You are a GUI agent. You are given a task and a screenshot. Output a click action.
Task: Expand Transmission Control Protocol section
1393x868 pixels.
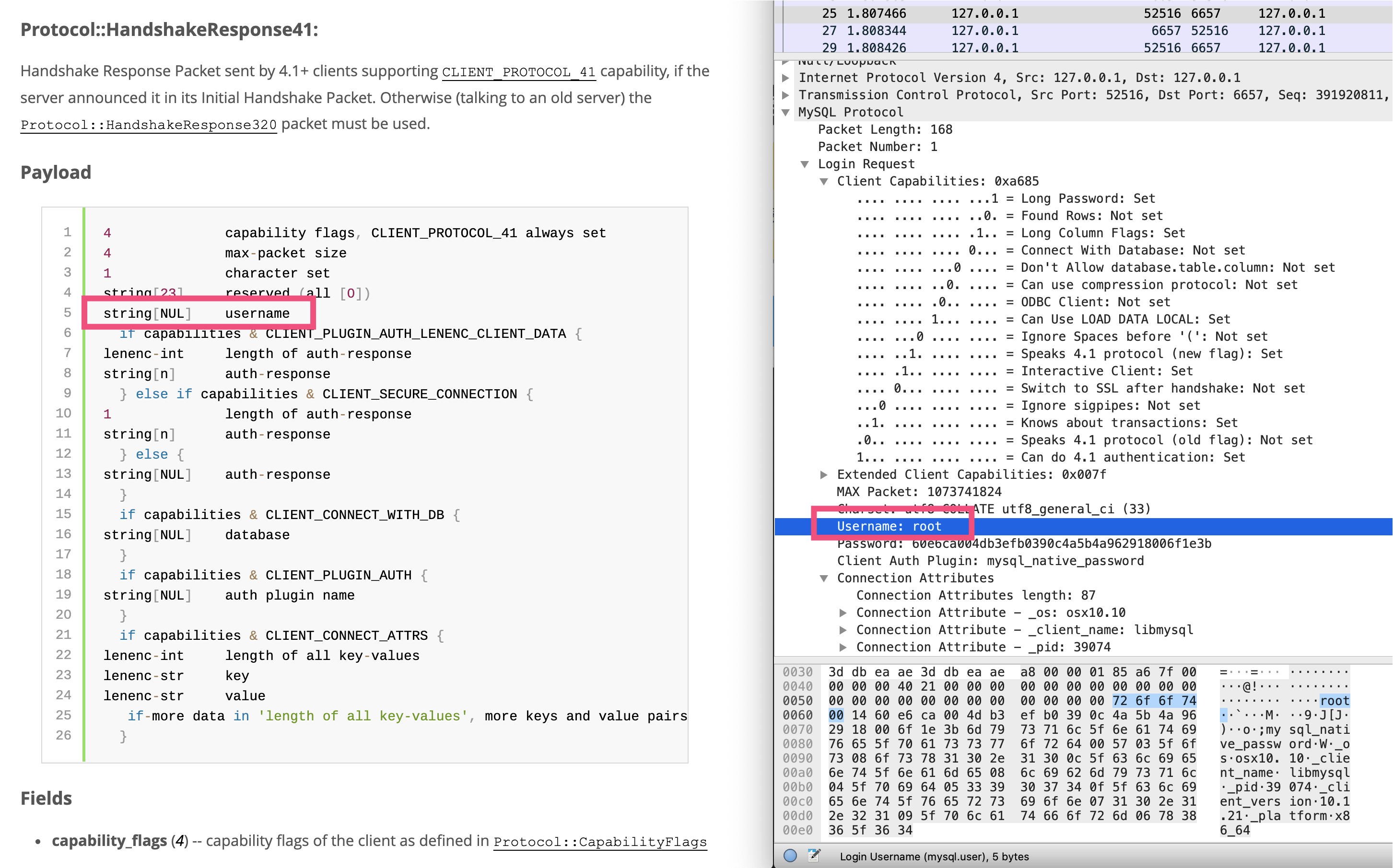[x=785, y=95]
